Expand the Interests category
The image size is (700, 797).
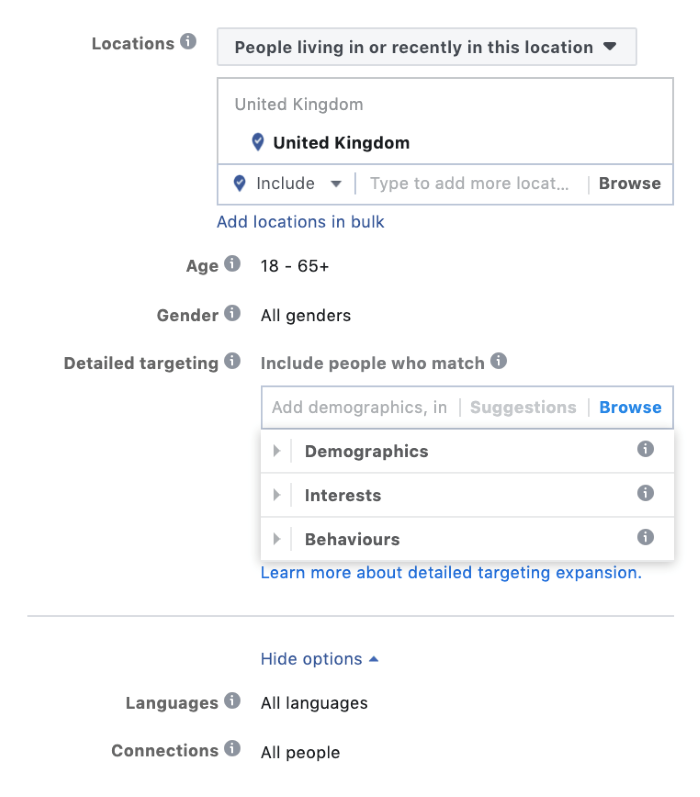click(277, 495)
